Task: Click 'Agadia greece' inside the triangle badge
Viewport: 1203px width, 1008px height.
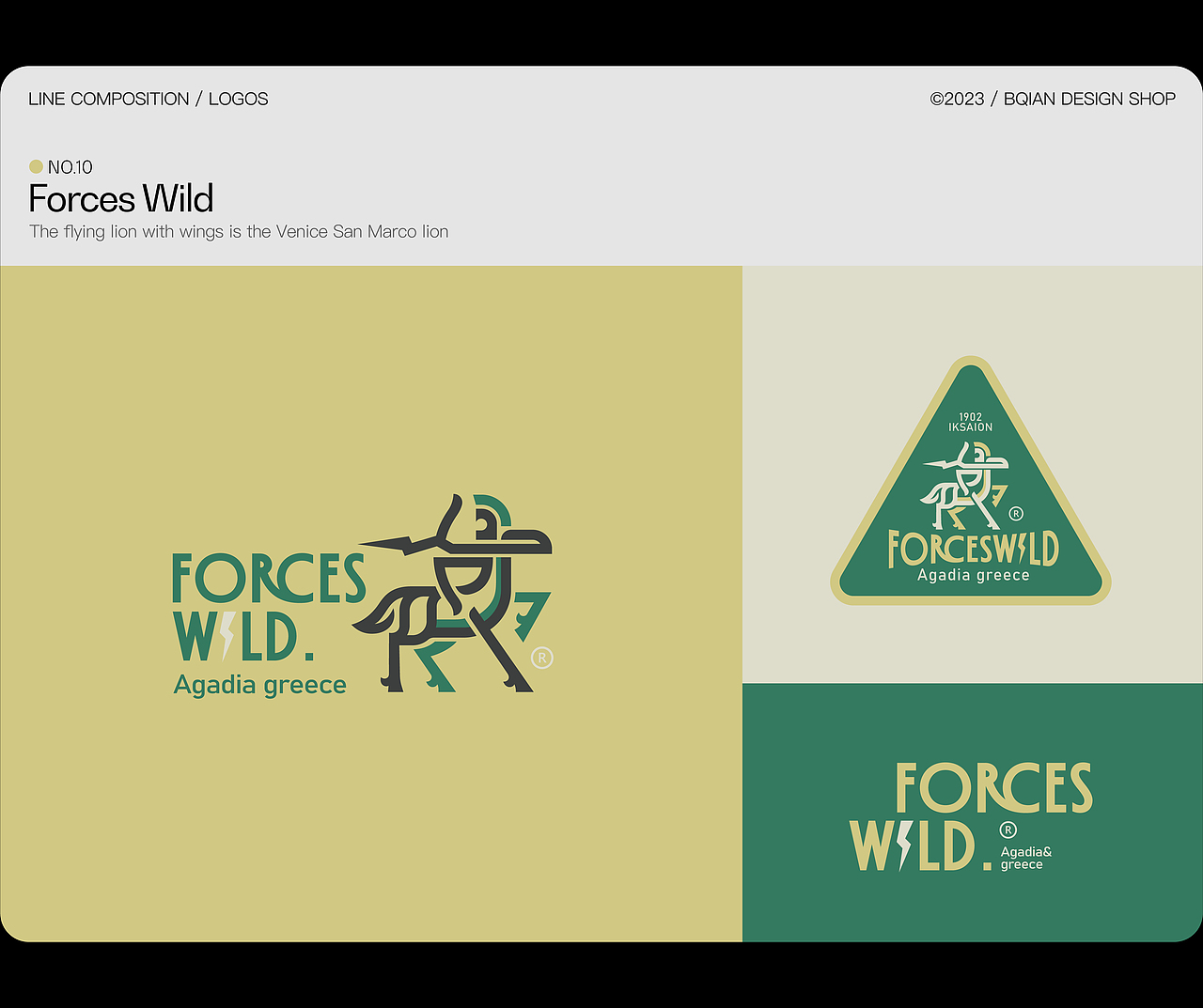Action: (x=974, y=575)
